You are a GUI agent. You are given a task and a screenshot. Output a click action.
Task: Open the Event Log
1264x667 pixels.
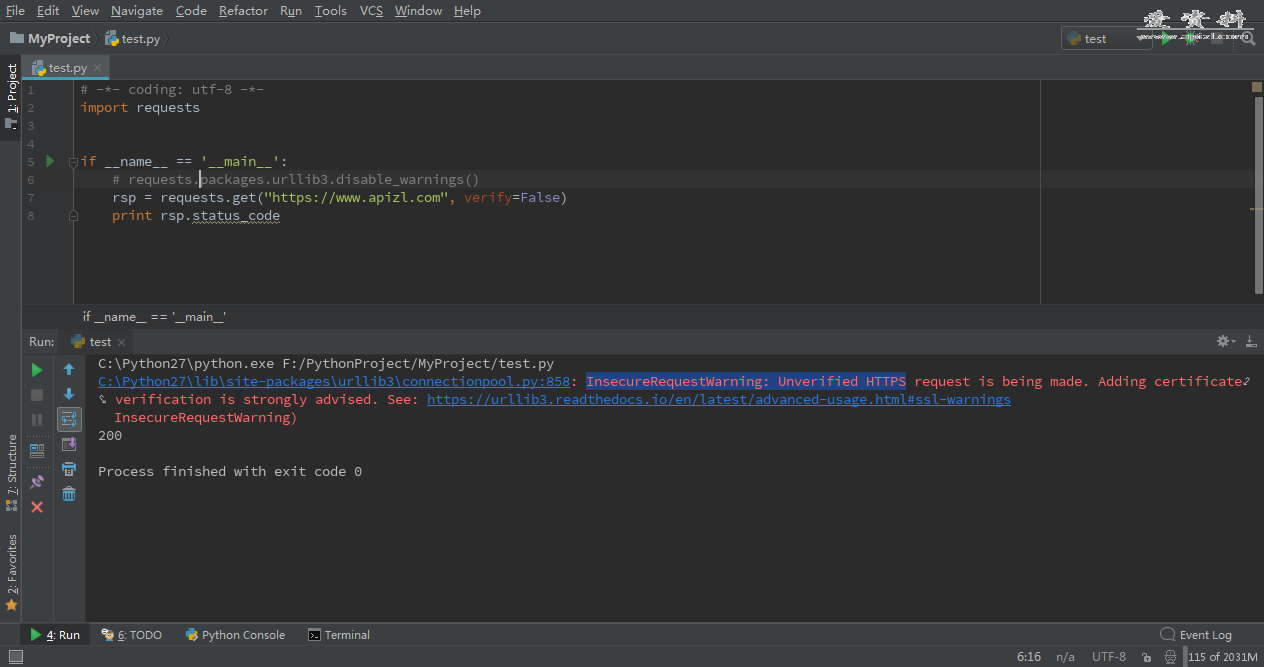click(1204, 634)
